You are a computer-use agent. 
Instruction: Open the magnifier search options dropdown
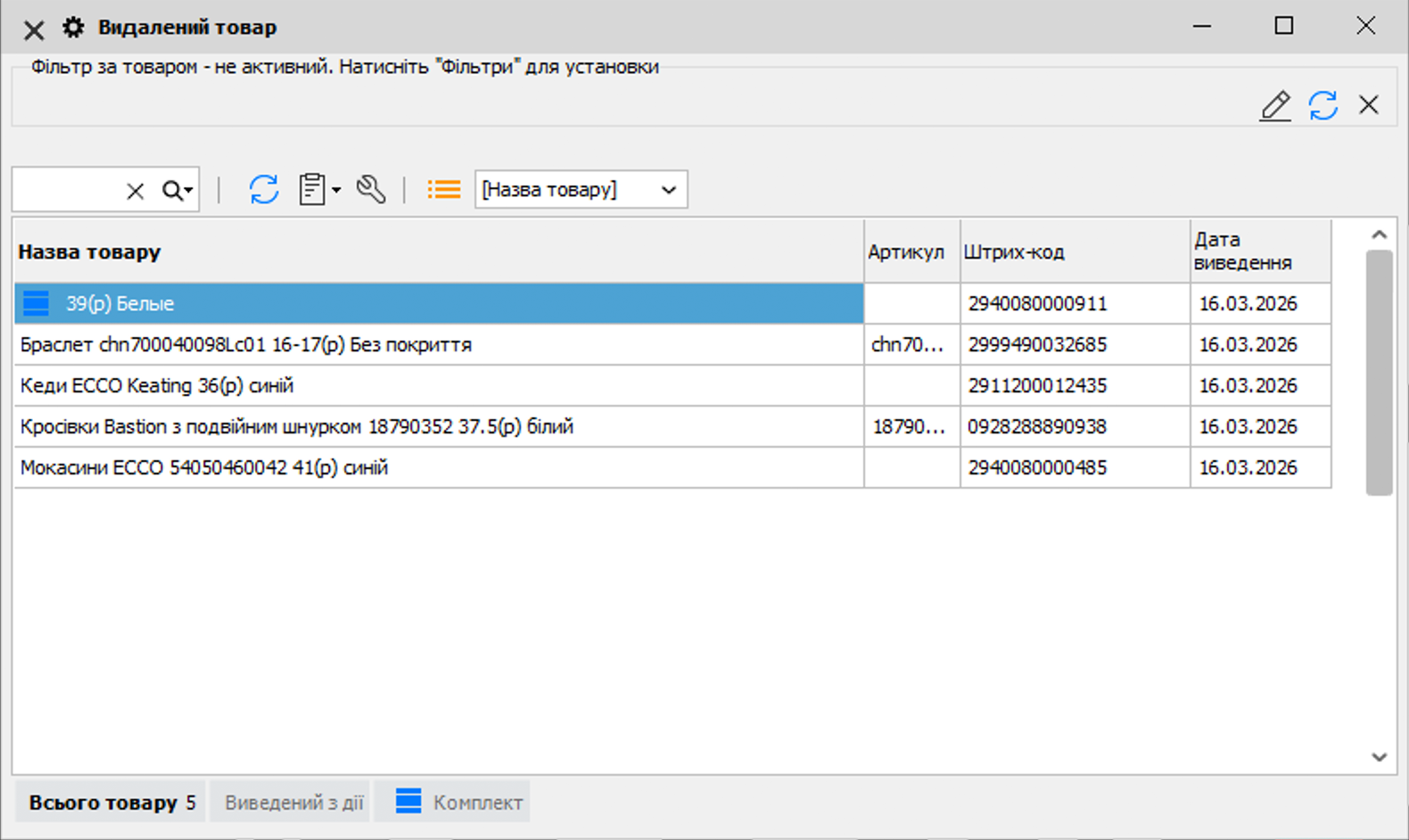point(177,191)
